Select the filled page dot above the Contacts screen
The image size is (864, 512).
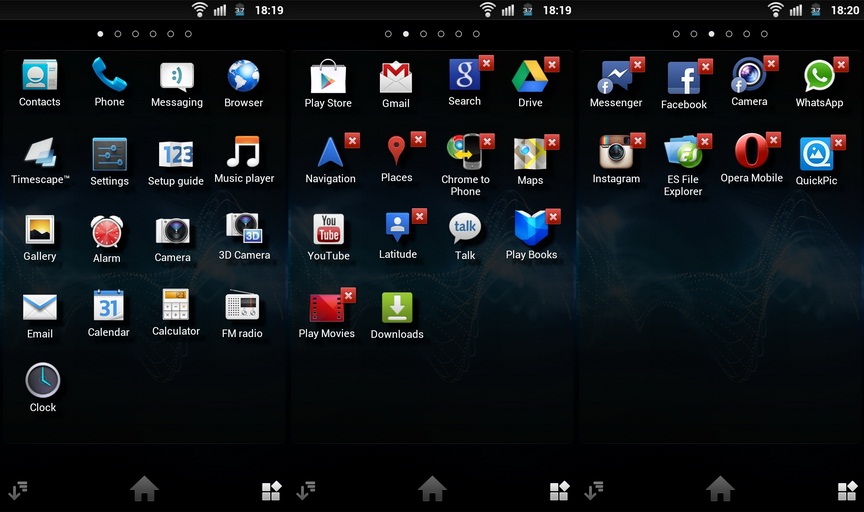[x=100, y=34]
